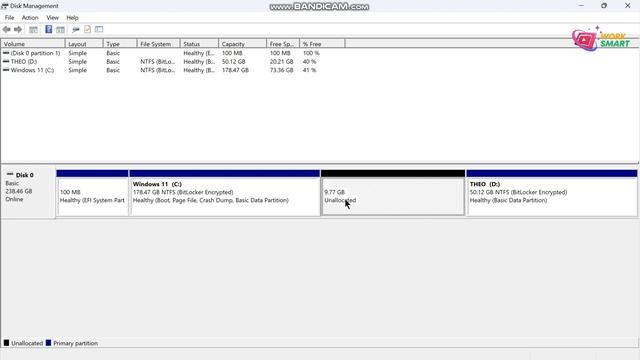640x360 pixels.
Task: Open the View menu
Action: coord(52,18)
